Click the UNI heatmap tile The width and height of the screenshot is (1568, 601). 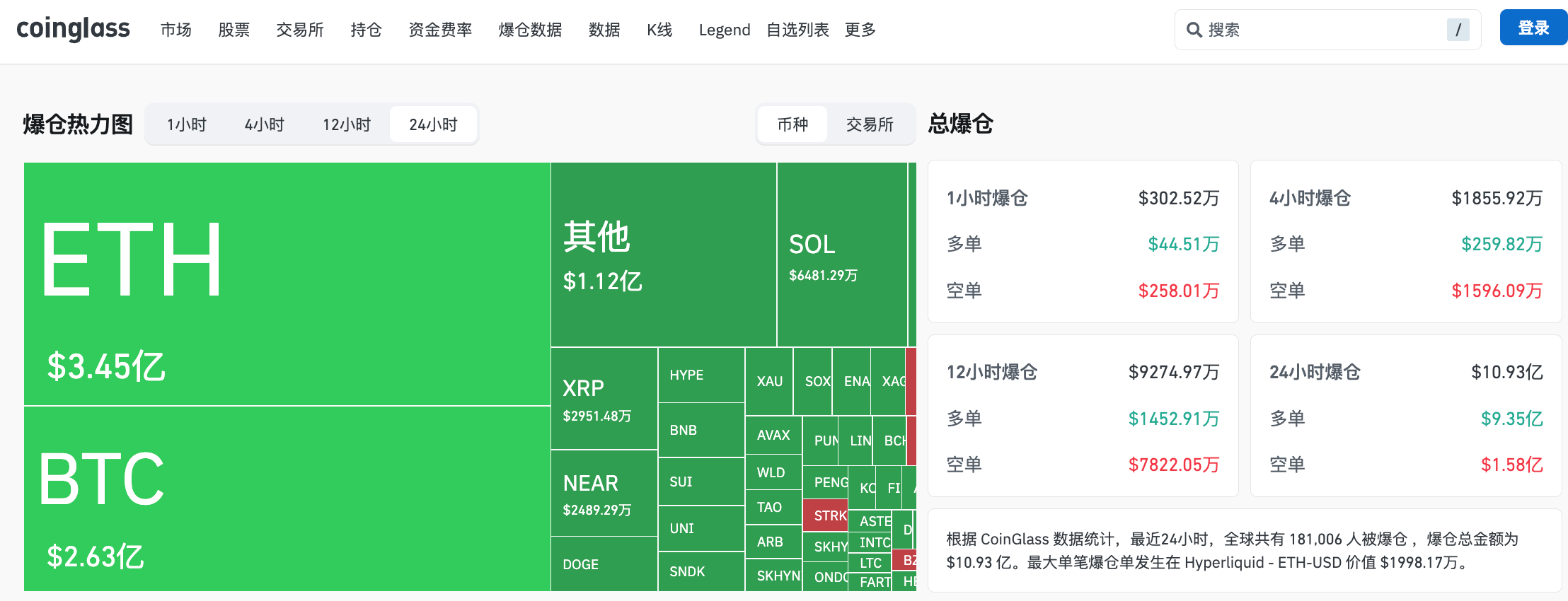pyautogui.click(x=701, y=528)
